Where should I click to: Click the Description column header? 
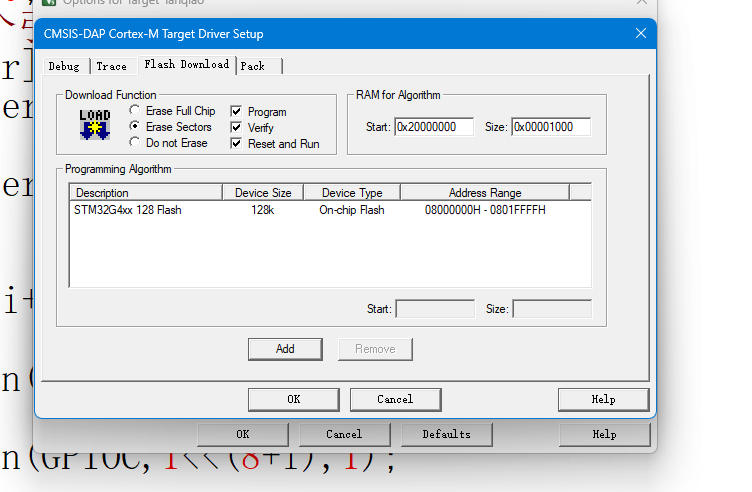pos(146,193)
